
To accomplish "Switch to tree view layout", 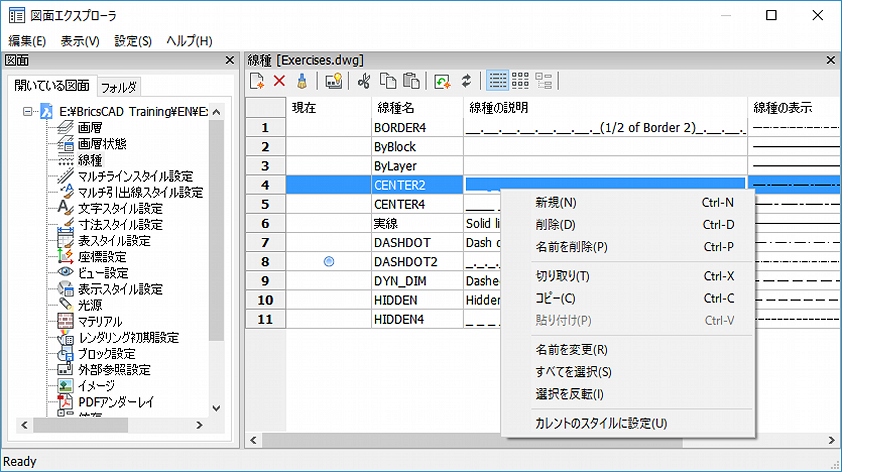I will (x=544, y=81).
